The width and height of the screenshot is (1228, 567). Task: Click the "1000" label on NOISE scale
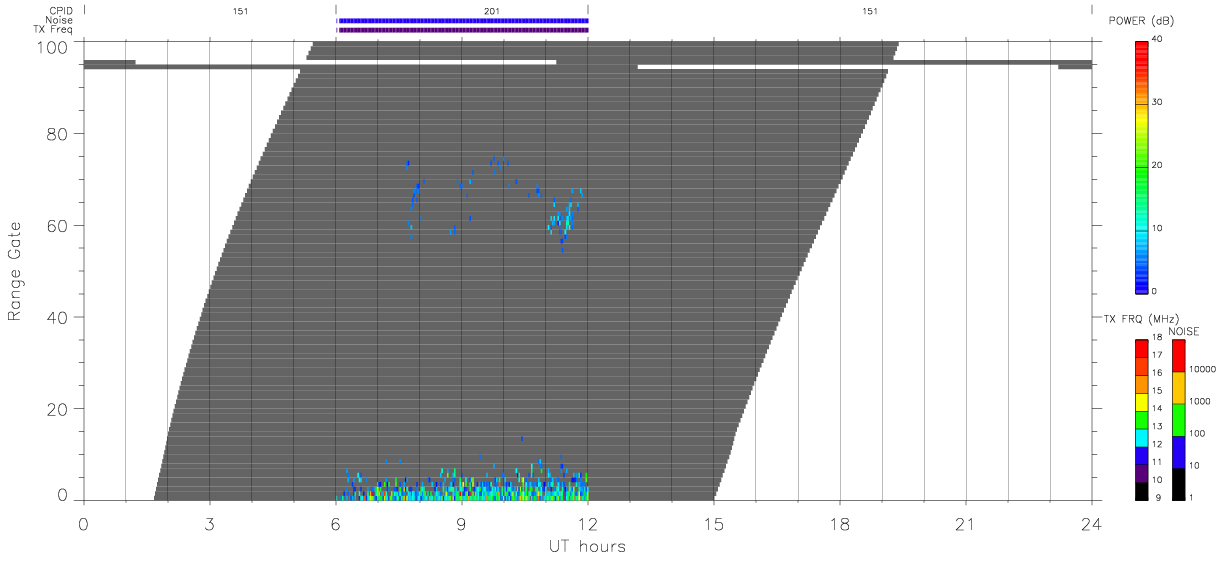[1200, 401]
